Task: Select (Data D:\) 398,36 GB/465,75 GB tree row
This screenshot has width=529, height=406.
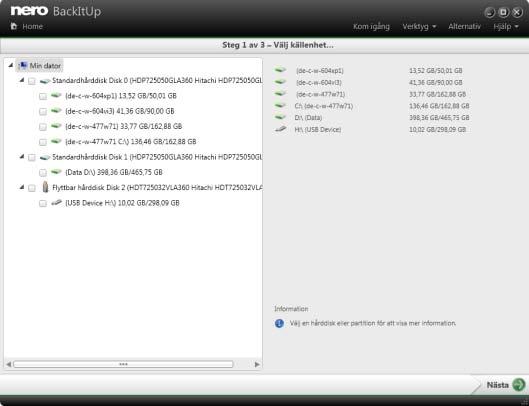Action: click(114, 172)
